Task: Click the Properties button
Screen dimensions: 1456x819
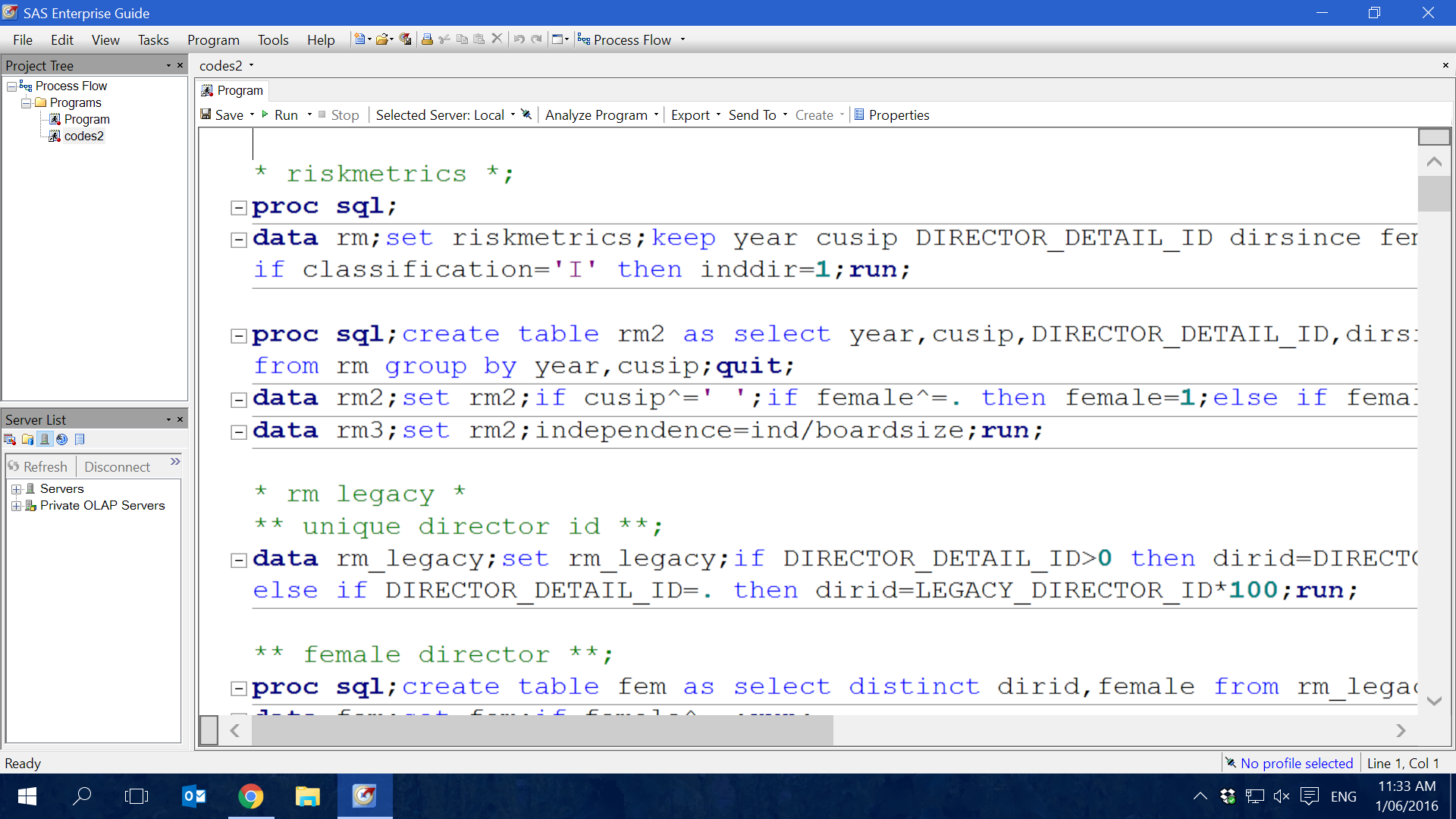Action: click(892, 115)
